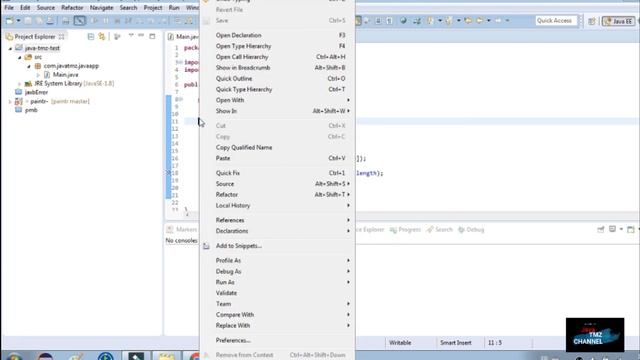The width and height of the screenshot is (640, 360).
Task: Click the Quick Access search field
Action: pyautogui.click(x=556, y=20)
